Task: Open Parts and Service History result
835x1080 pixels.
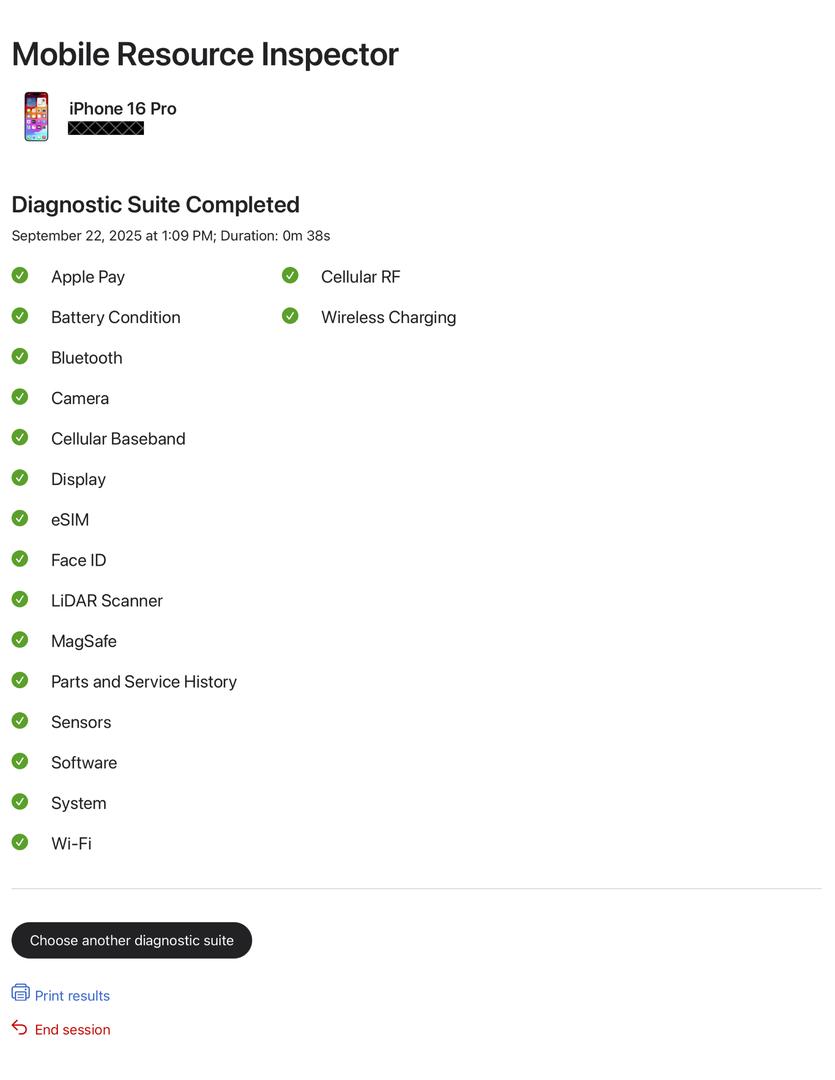Action: click(144, 682)
